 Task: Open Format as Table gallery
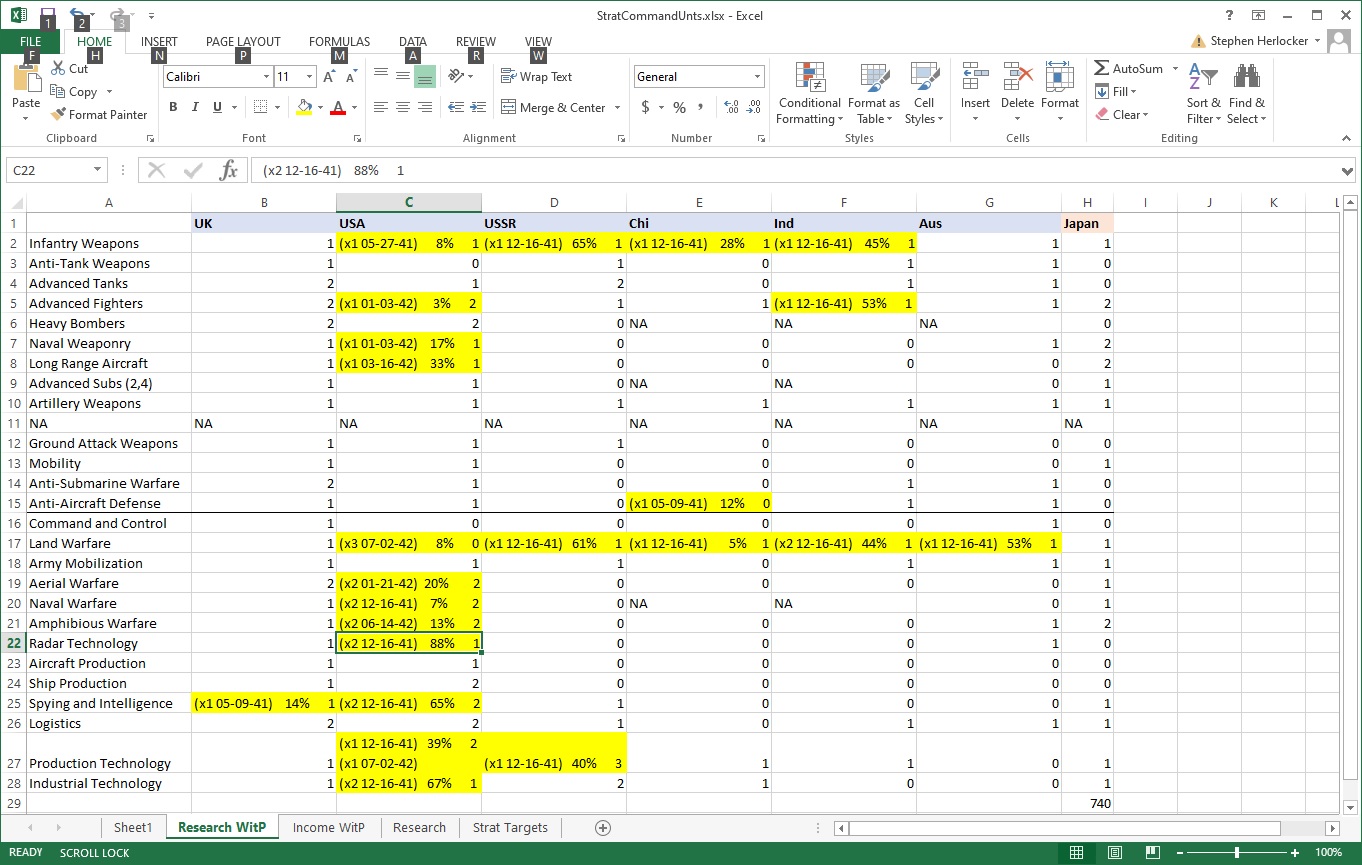[874, 93]
